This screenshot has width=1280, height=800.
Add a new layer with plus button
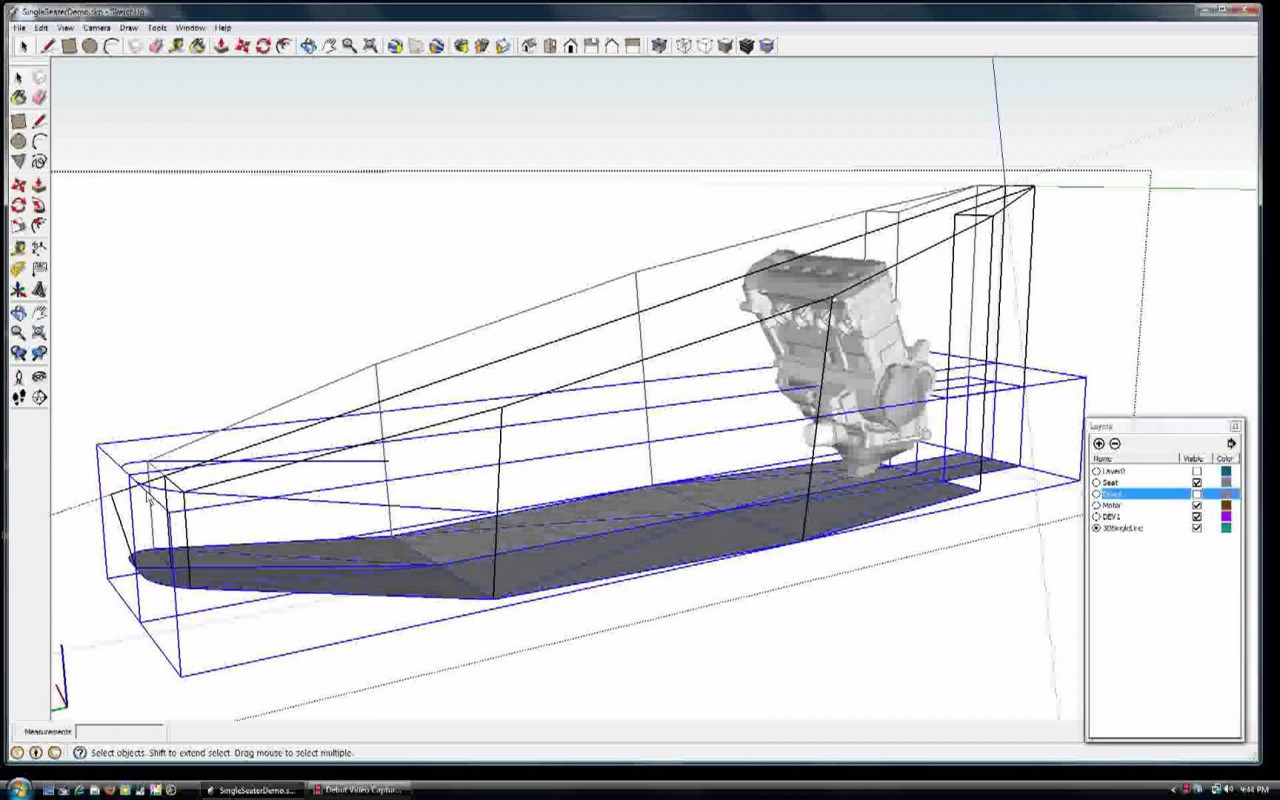point(1099,444)
